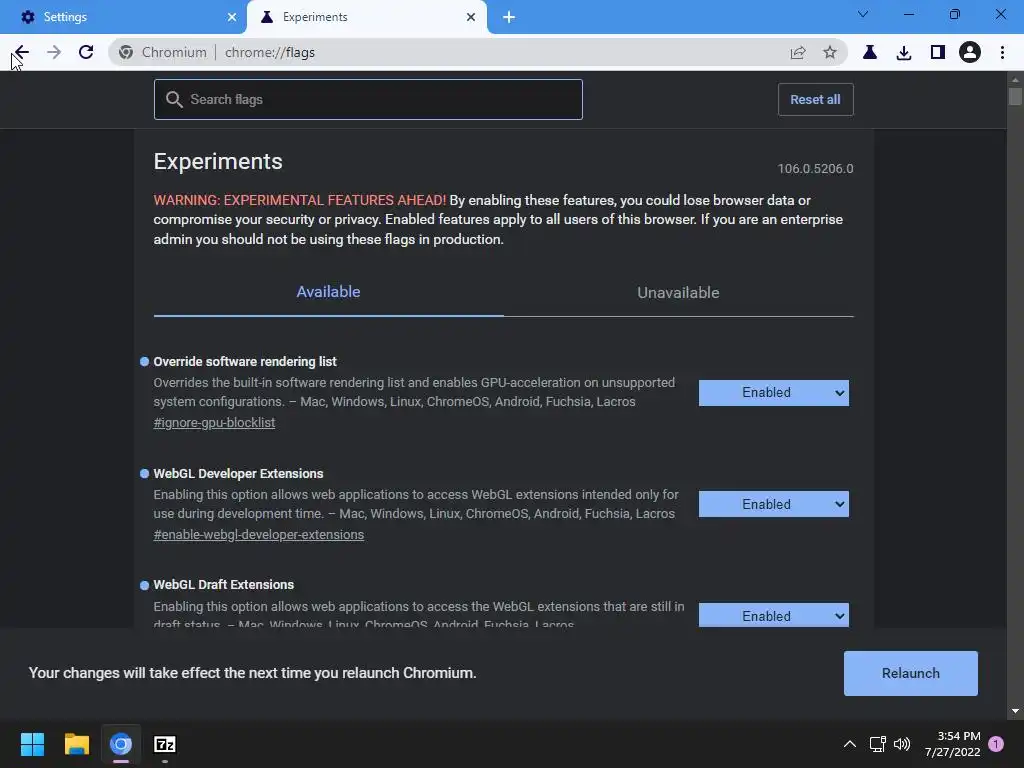The height and width of the screenshot is (768, 1024).
Task: Open the Experiments flask toolbar icon
Action: (870, 52)
